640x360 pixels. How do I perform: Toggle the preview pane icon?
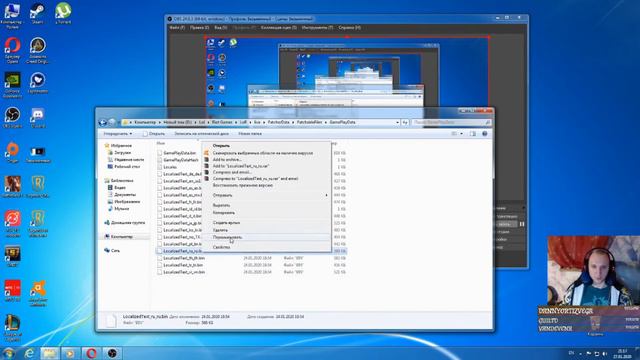pos(473,134)
